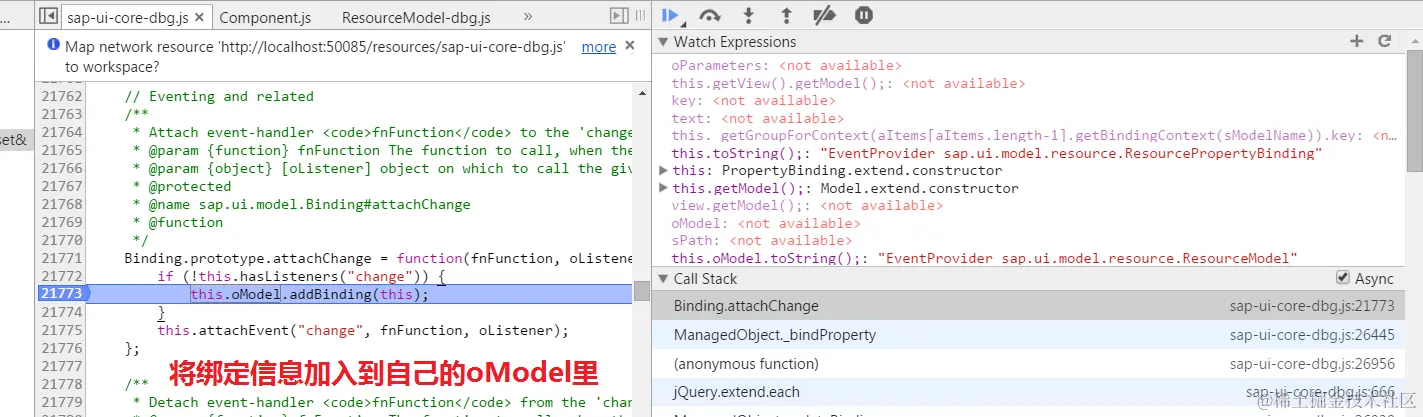The image size is (1423, 417).
Task: Expand this.getModel() watch entry
Action: [x=664, y=188]
